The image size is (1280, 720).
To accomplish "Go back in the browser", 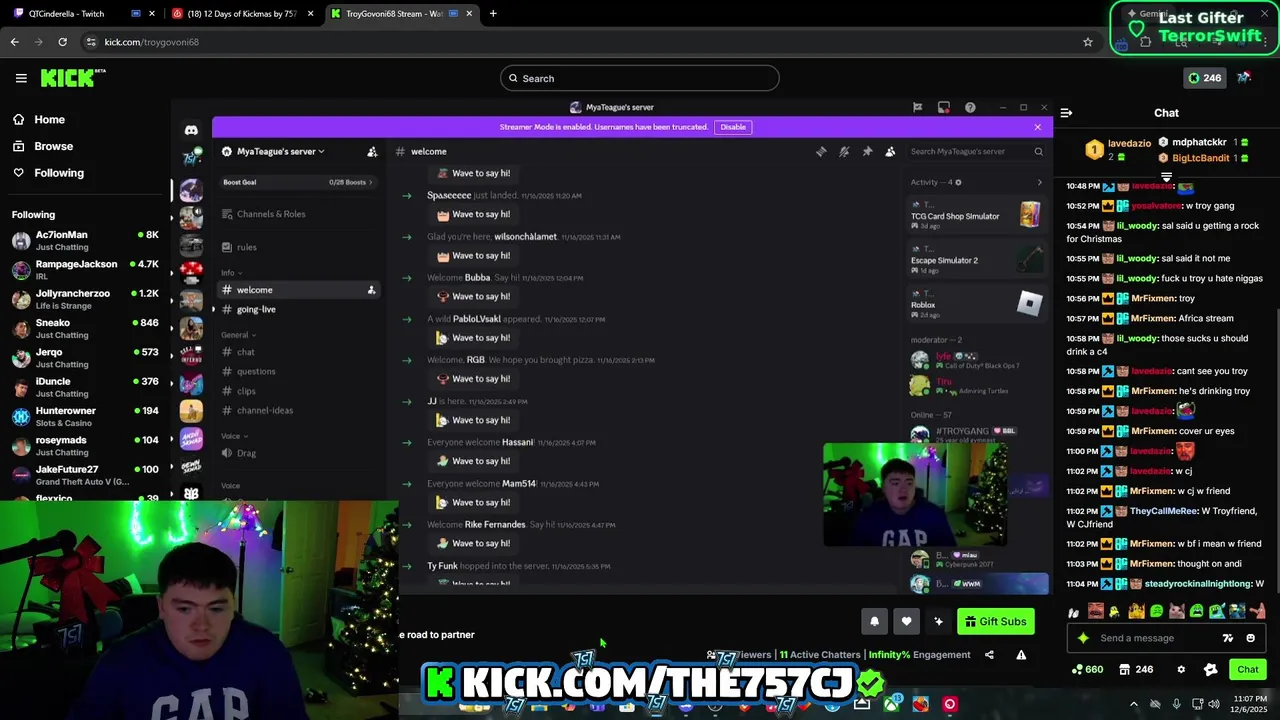I will tap(14, 42).
